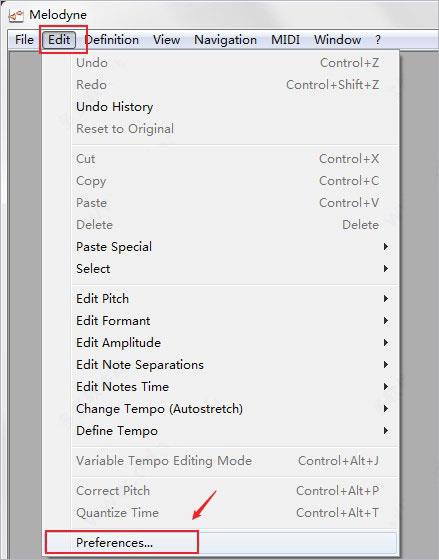Open the File menu
The width and height of the screenshot is (439, 560).
tap(24, 40)
